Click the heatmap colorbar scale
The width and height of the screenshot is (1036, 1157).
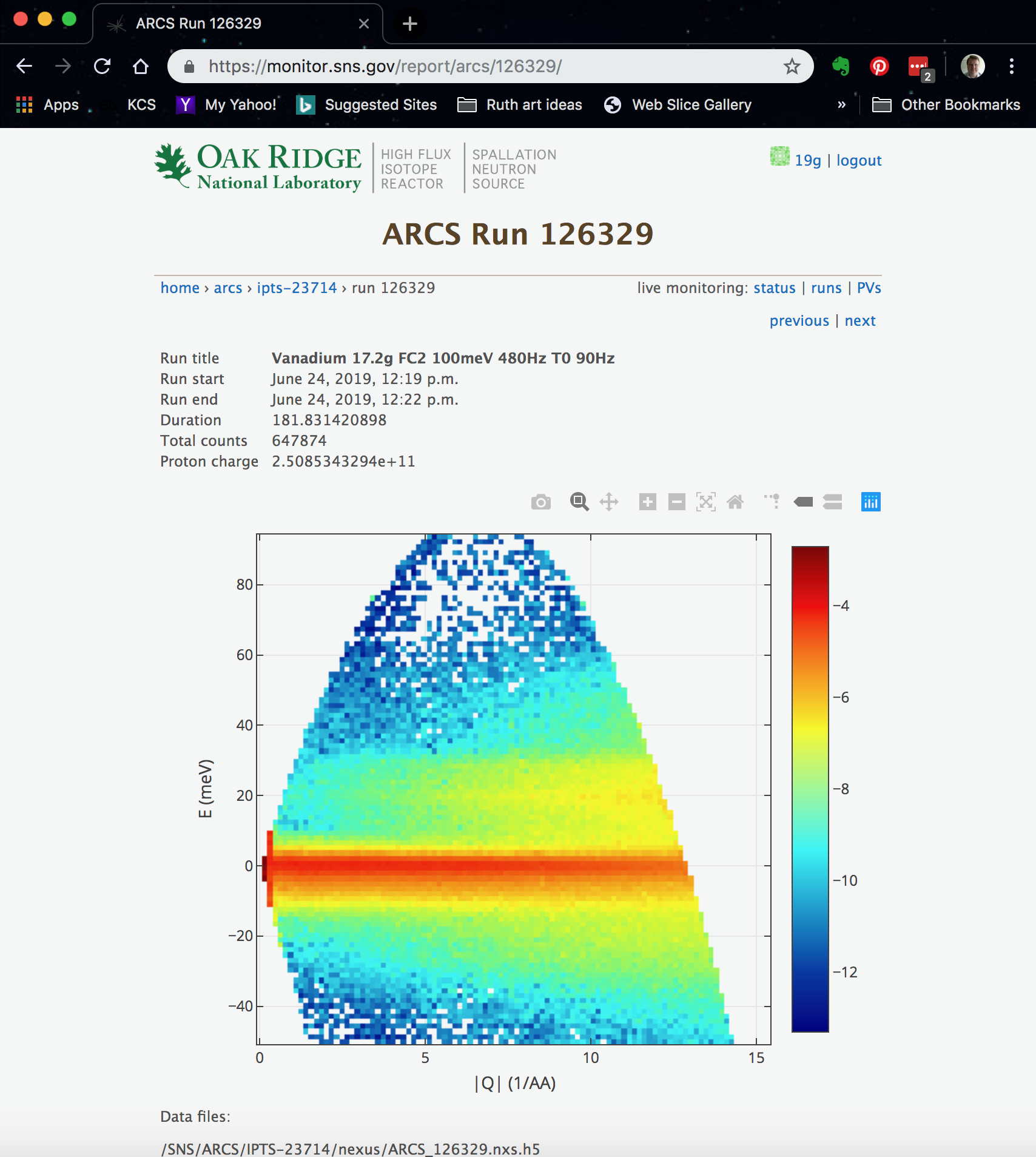click(810, 789)
